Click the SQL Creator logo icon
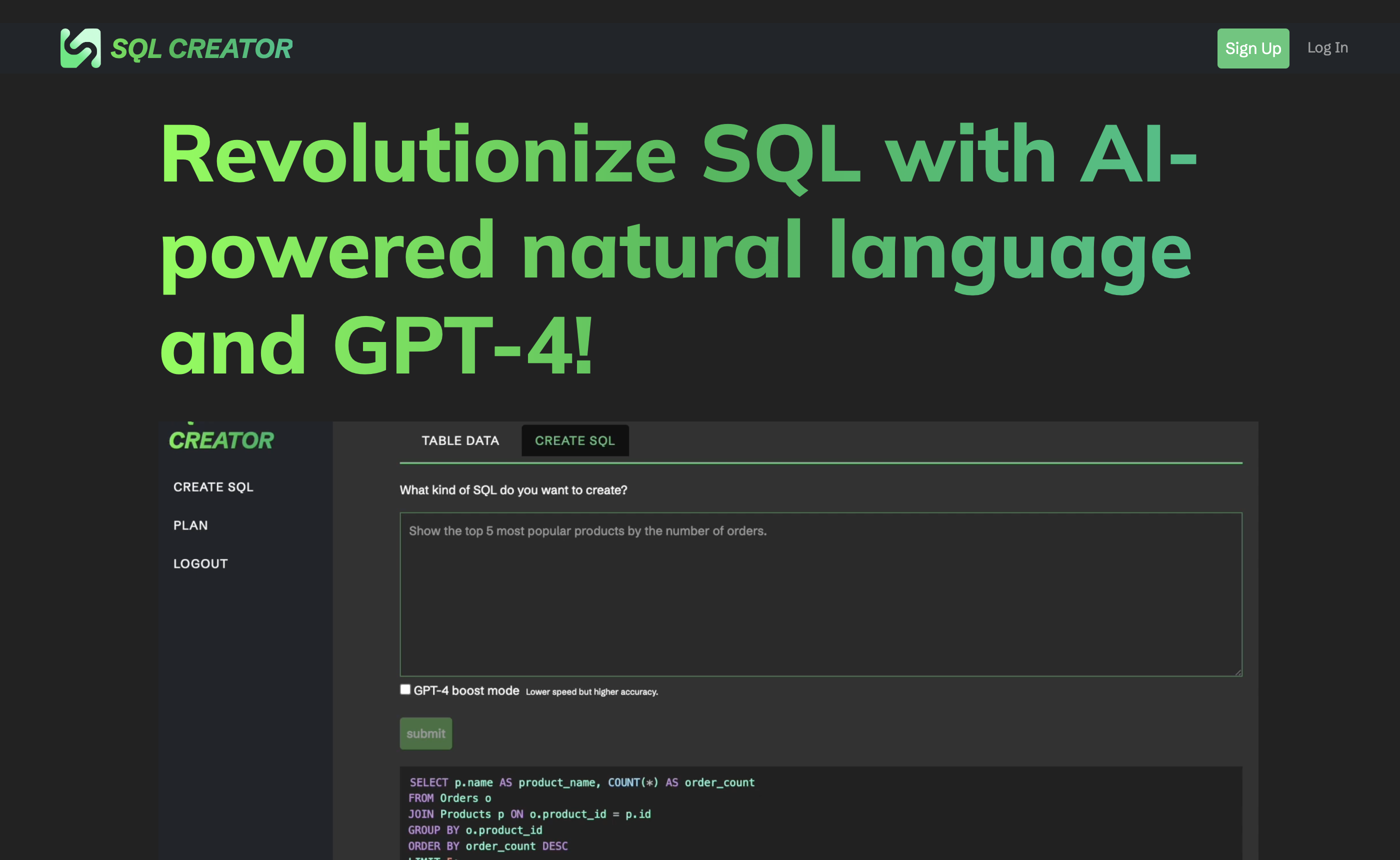The image size is (1400, 860). (x=80, y=48)
